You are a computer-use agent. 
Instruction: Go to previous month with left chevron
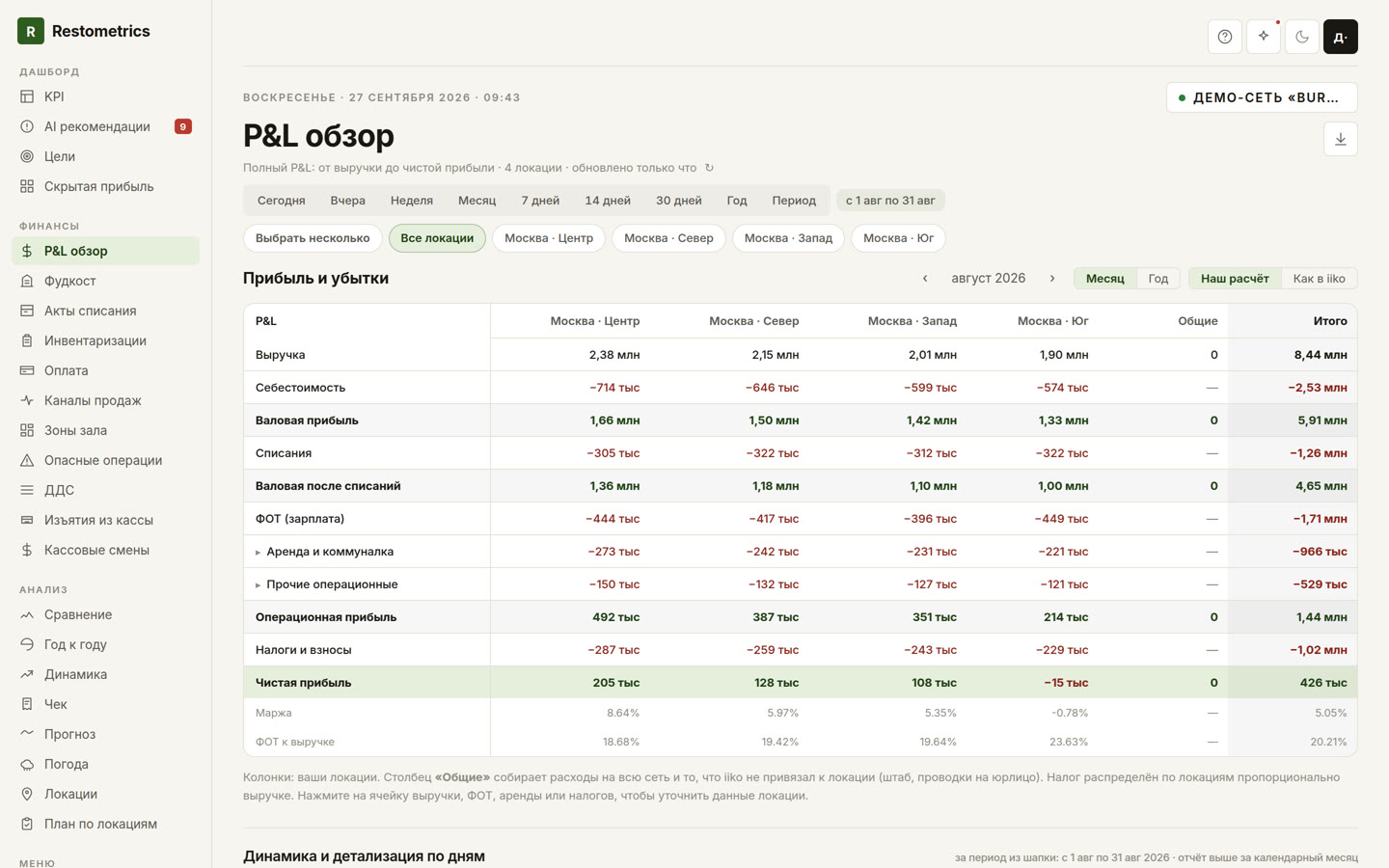click(x=925, y=279)
